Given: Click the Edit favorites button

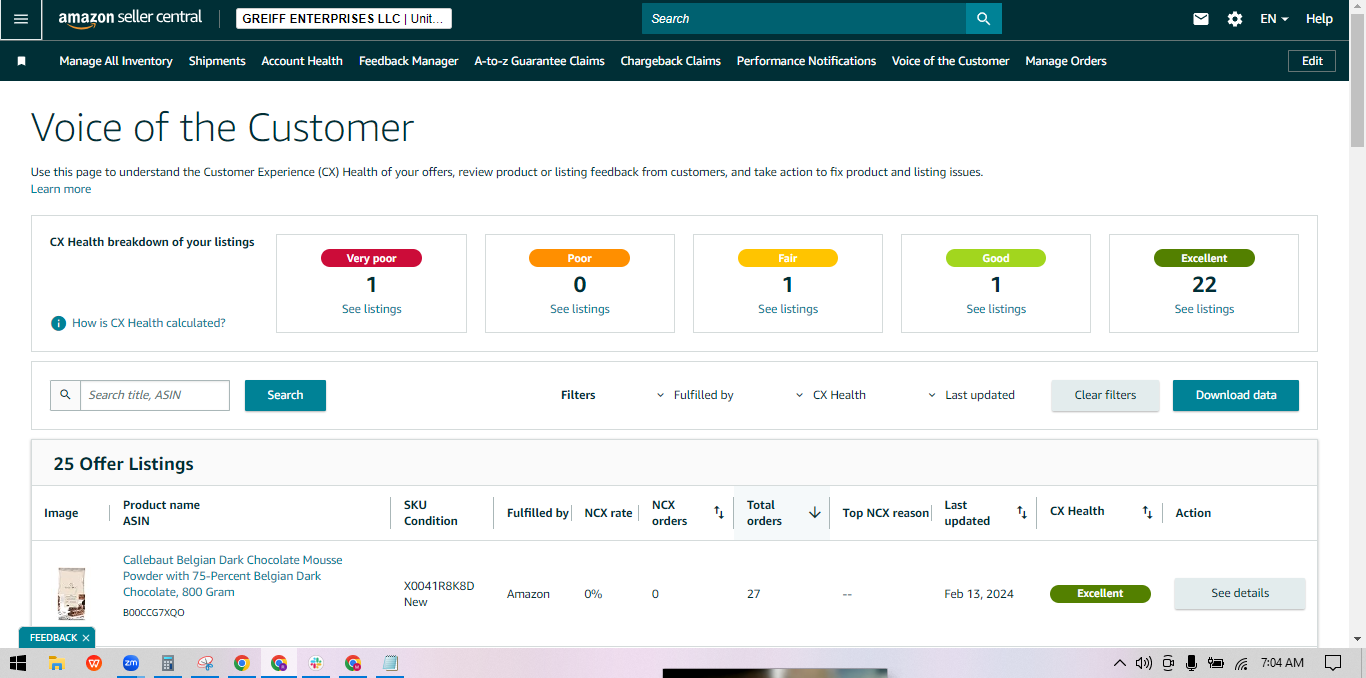Looking at the screenshot, I should coord(1312,61).
